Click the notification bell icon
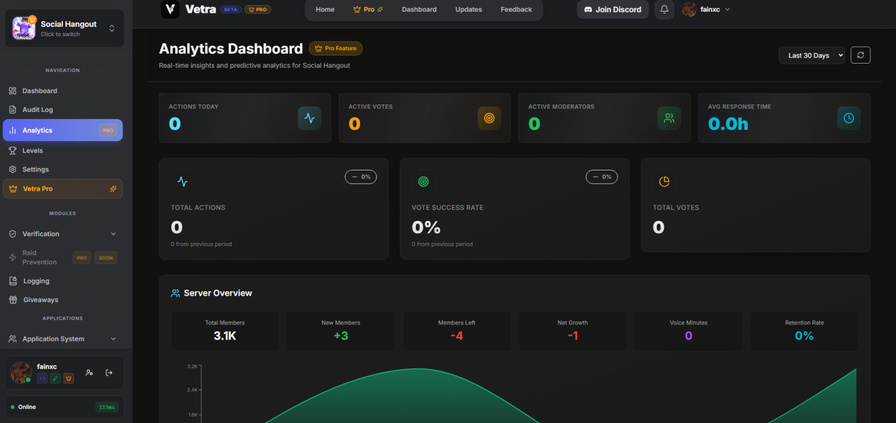The width and height of the screenshot is (896, 423). click(664, 9)
